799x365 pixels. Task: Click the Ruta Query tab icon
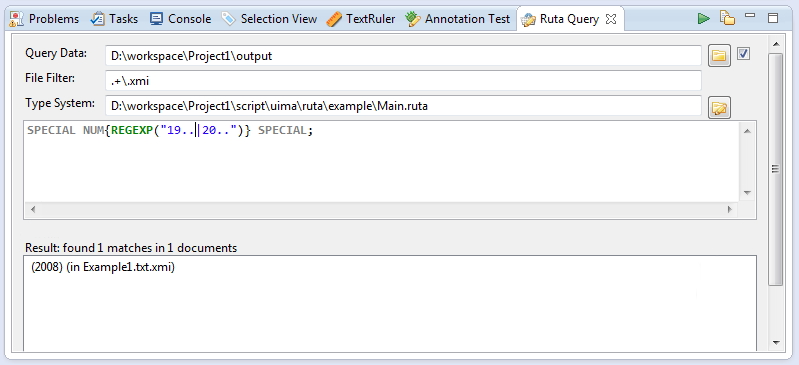[528, 19]
